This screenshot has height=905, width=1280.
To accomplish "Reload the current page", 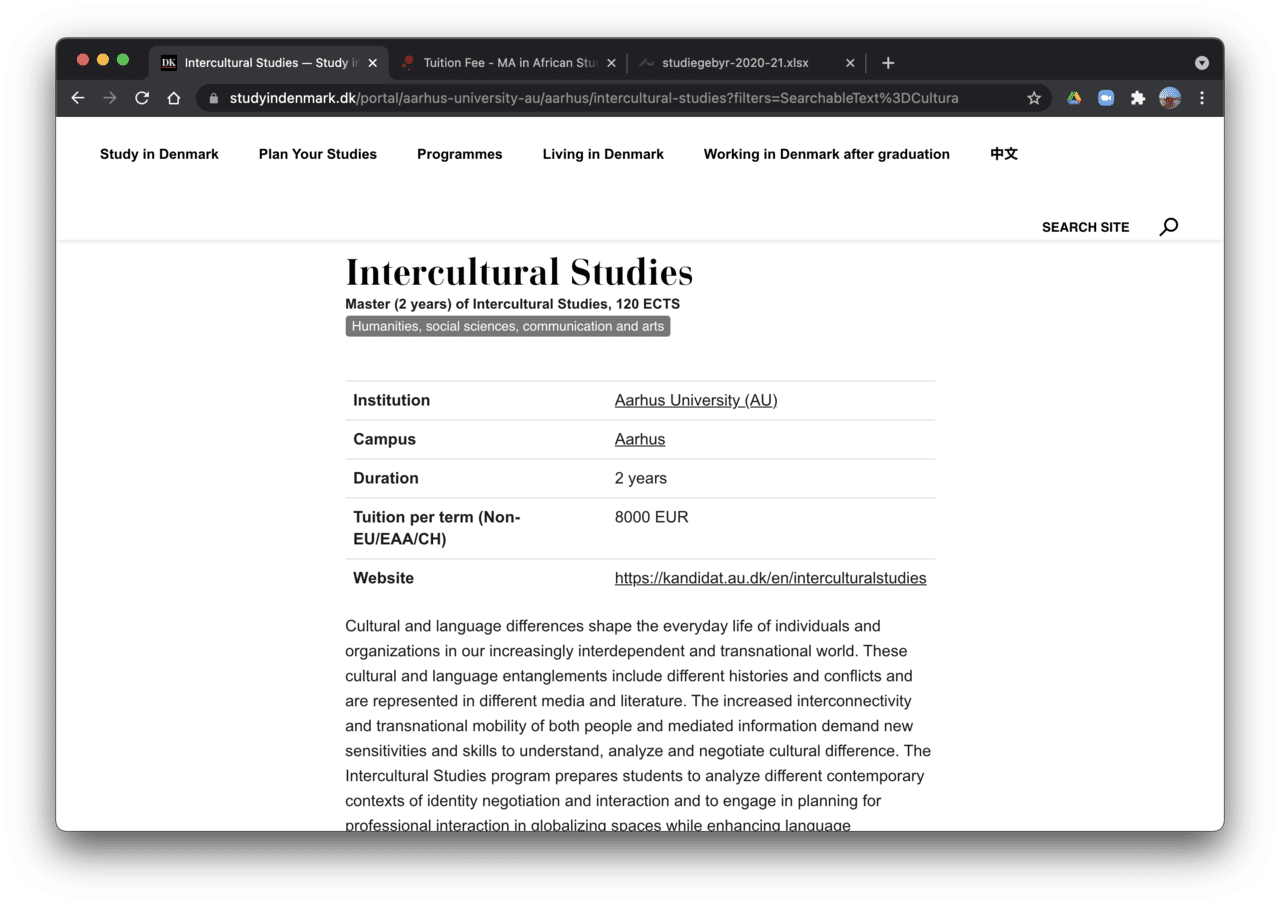I will coord(141,98).
